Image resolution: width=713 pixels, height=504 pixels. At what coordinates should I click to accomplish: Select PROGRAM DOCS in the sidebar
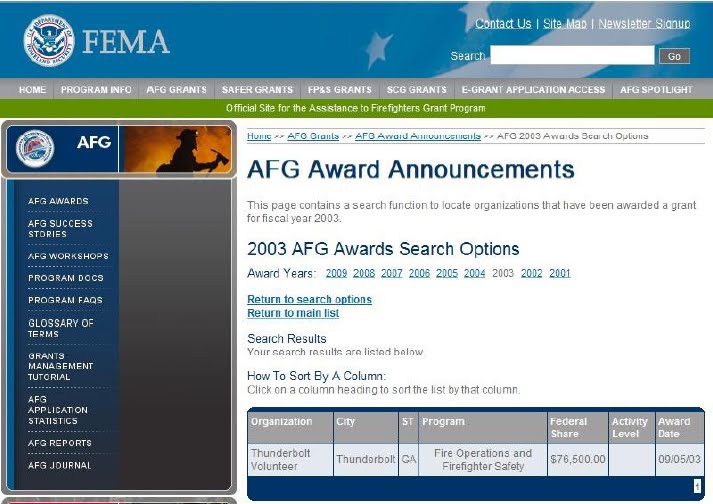(x=65, y=278)
